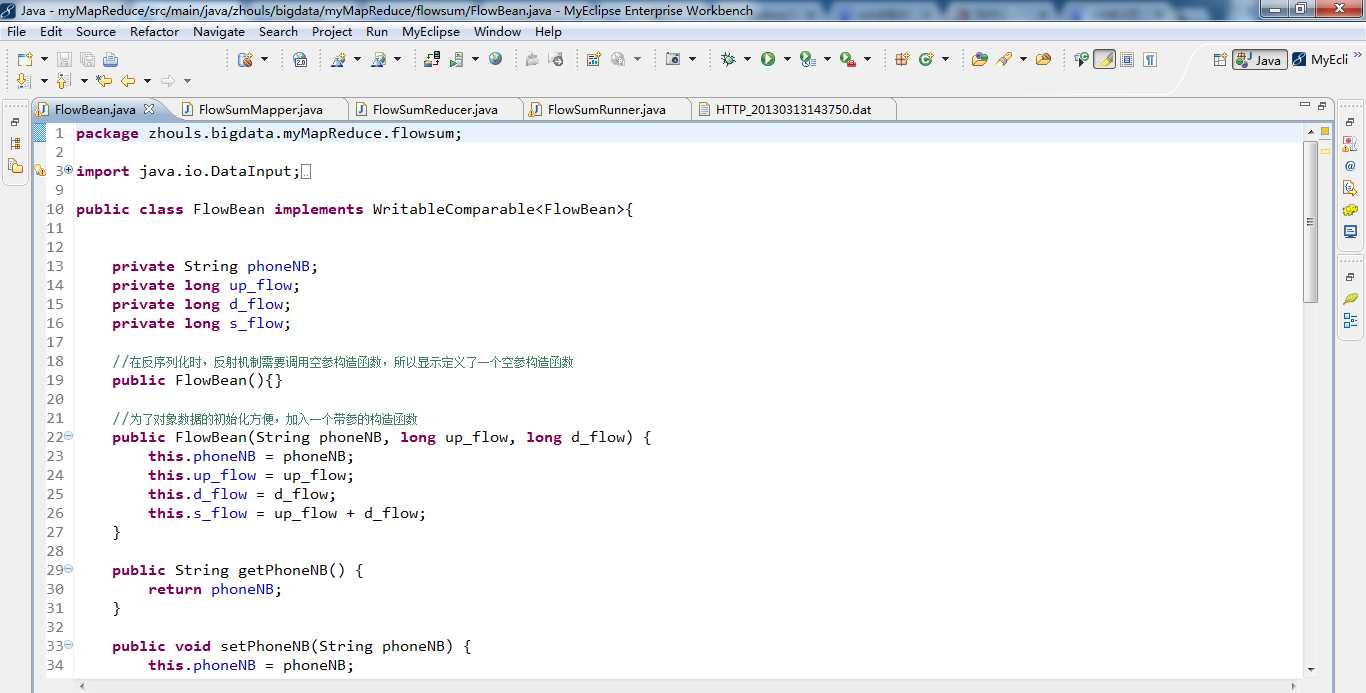Open the Outline view icon in the right sidebar
The width and height of the screenshot is (1366, 693).
coord(1350,321)
